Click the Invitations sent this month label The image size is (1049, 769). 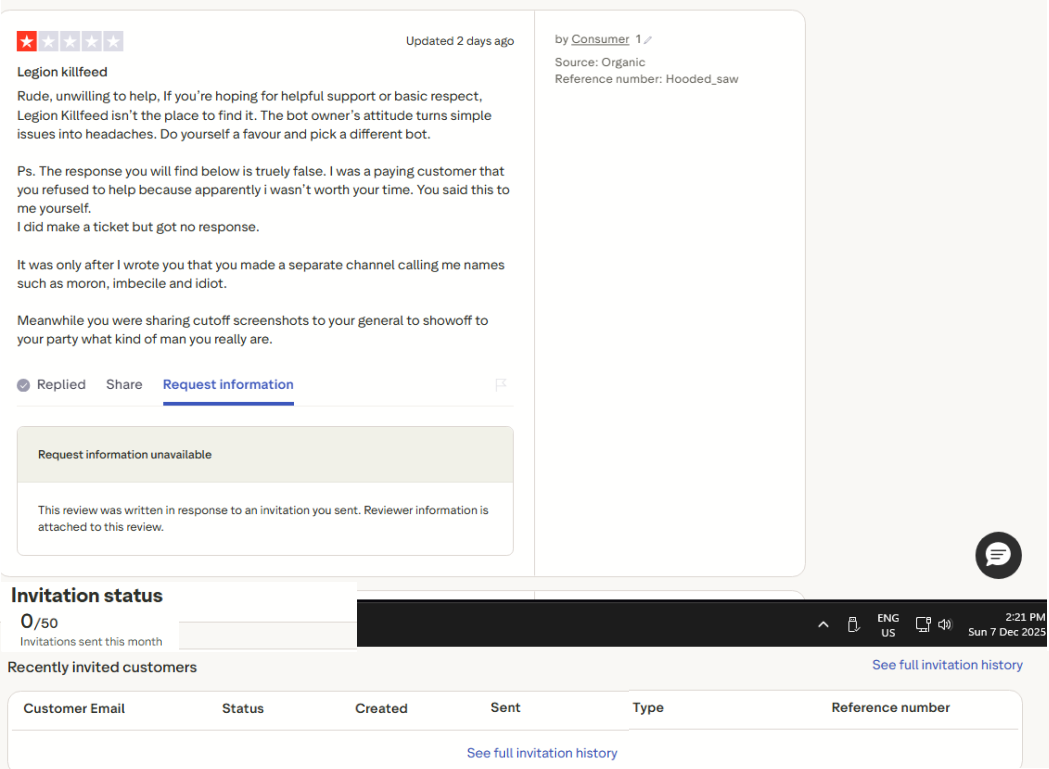click(91, 641)
